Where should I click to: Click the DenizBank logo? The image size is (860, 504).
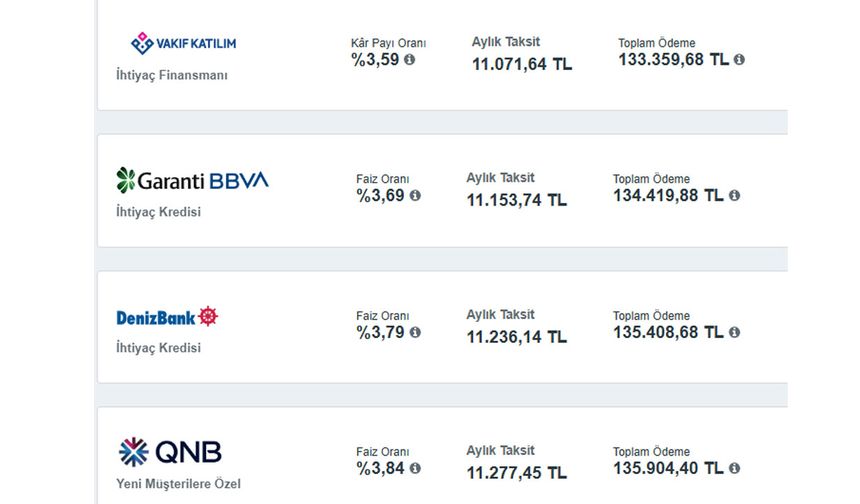[x=167, y=316]
